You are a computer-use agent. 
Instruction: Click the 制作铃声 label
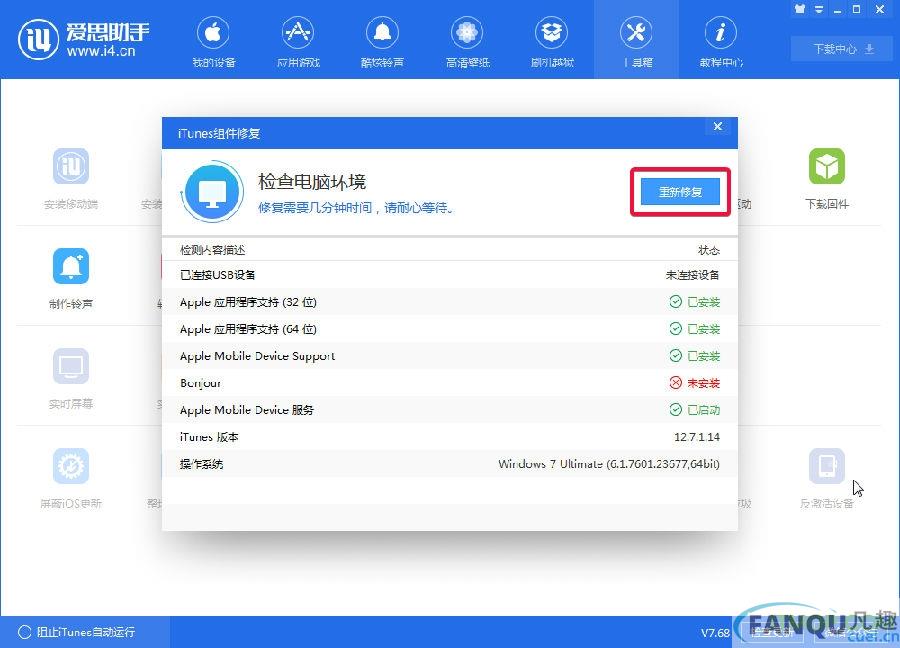[x=71, y=304]
